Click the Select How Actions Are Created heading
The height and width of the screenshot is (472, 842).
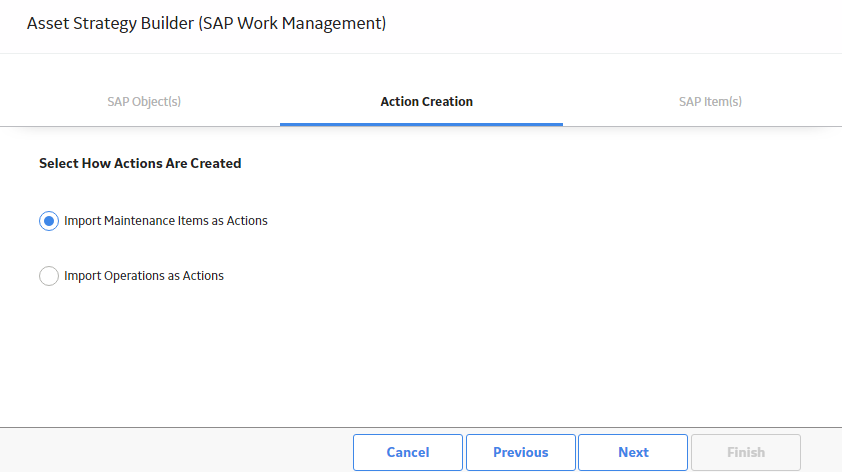click(x=140, y=163)
